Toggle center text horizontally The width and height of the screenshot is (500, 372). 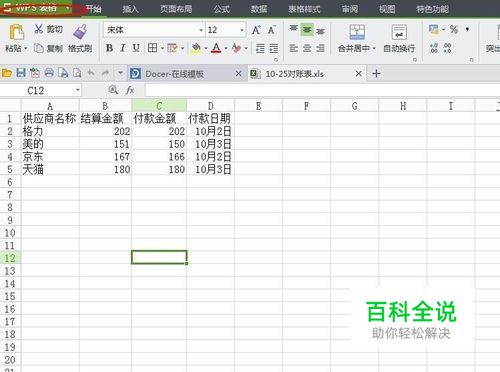click(x=307, y=49)
